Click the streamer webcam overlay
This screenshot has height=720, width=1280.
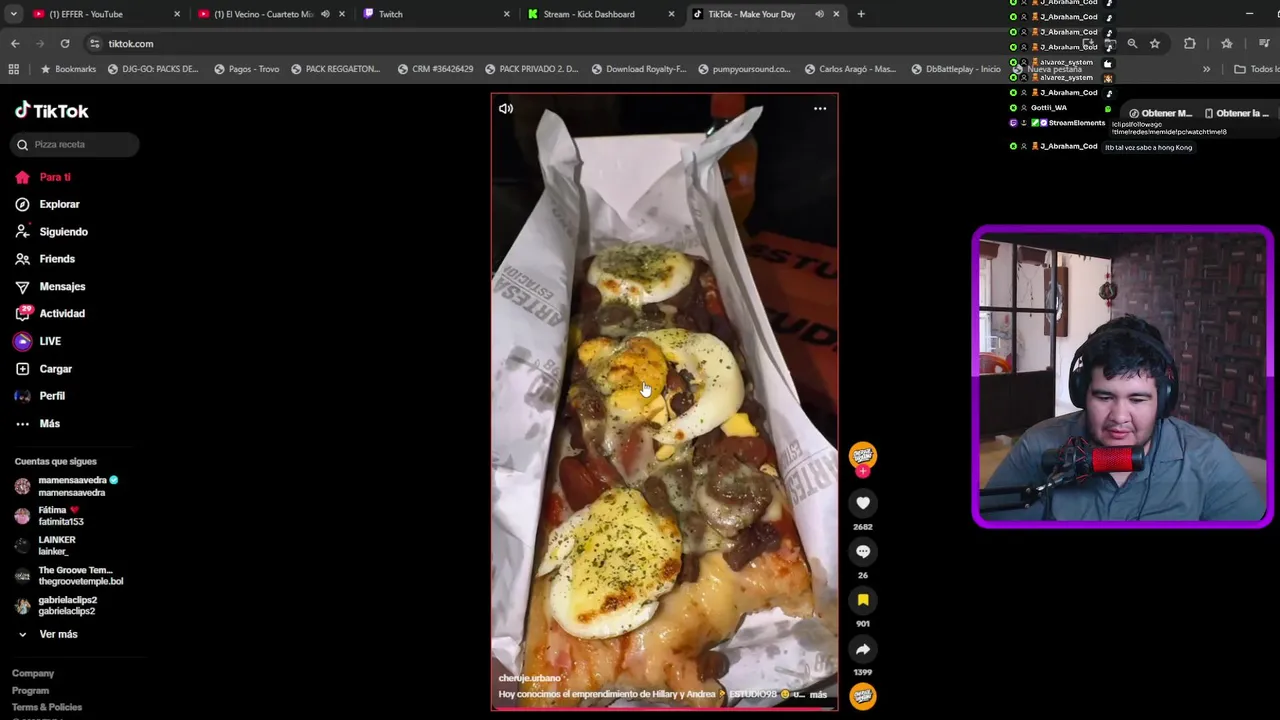(x=1122, y=376)
